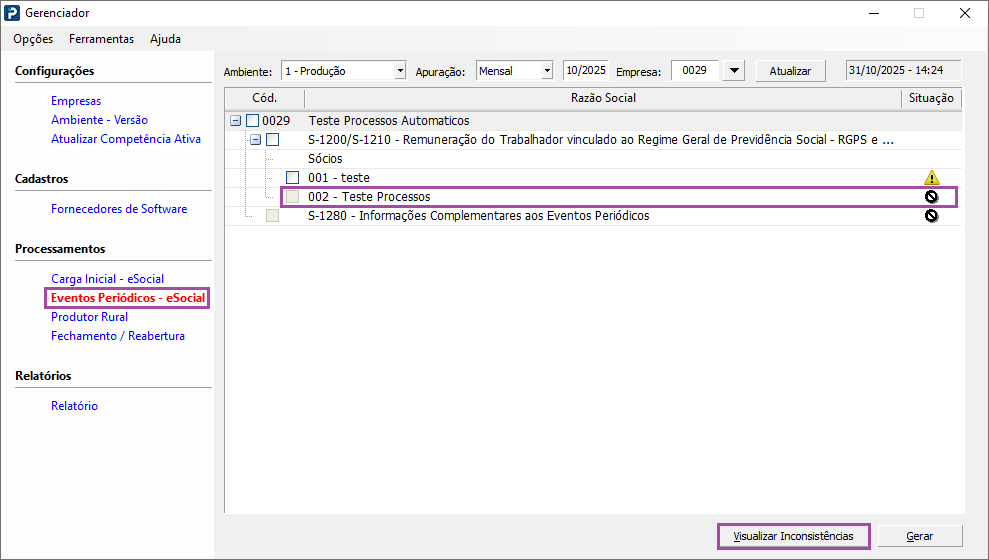Click blocked status icon on S-1280 row
Screen dimensions: 989x560
(x=931, y=216)
